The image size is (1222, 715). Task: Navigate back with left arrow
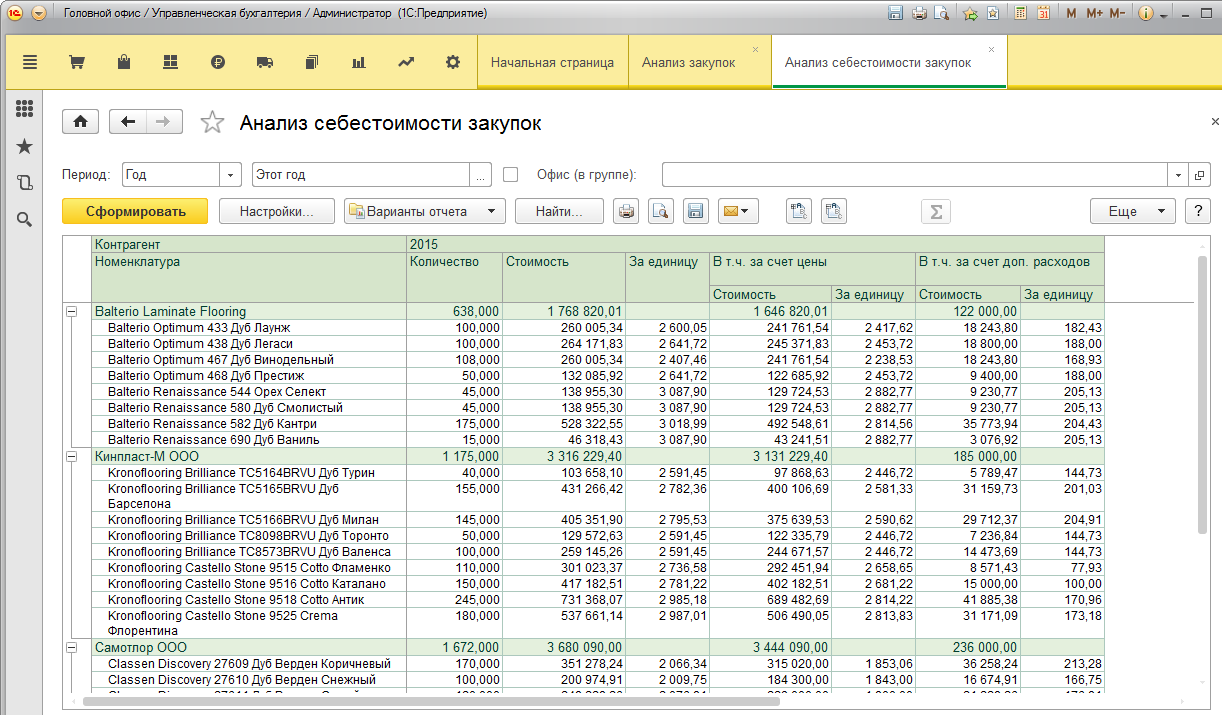[x=128, y=122]
